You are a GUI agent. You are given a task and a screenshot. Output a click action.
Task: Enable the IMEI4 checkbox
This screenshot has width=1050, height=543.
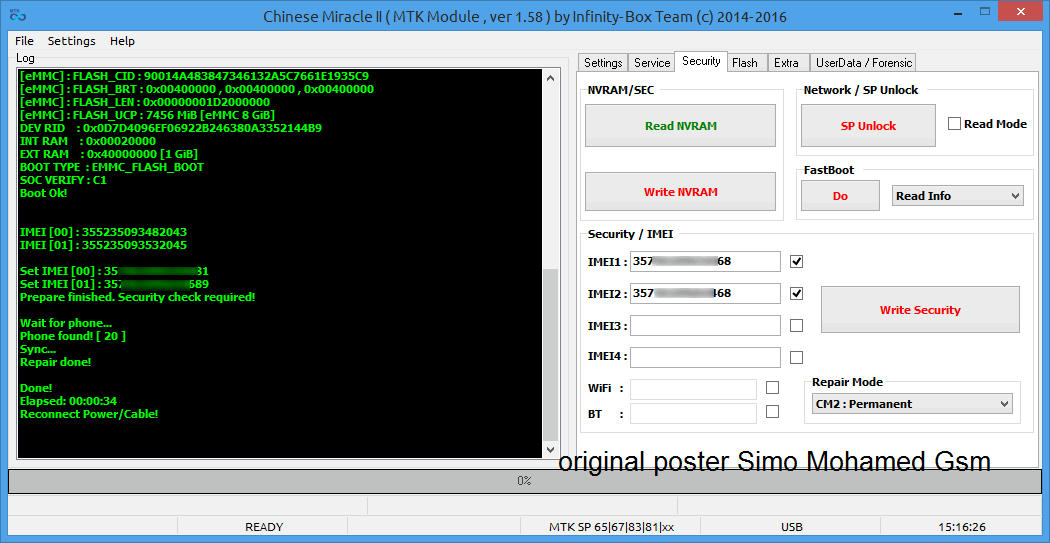point(796,357)
